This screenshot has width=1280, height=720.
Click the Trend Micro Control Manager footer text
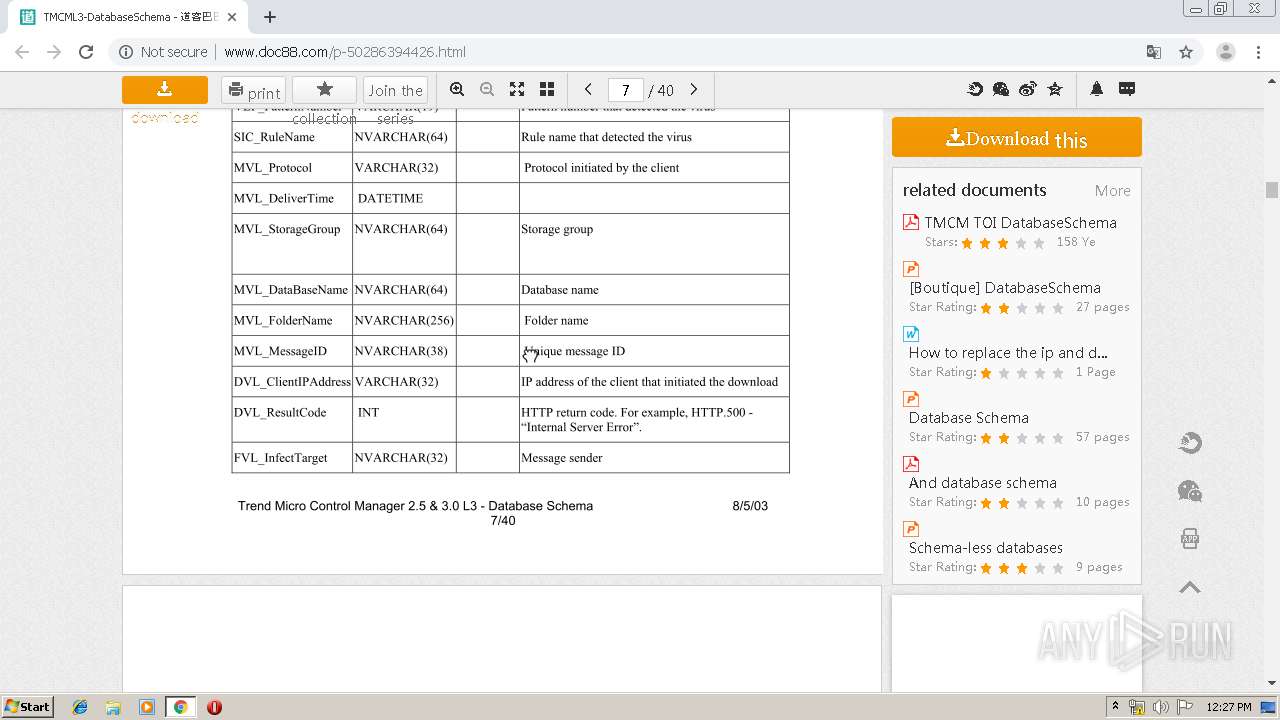tap(415, 506)
